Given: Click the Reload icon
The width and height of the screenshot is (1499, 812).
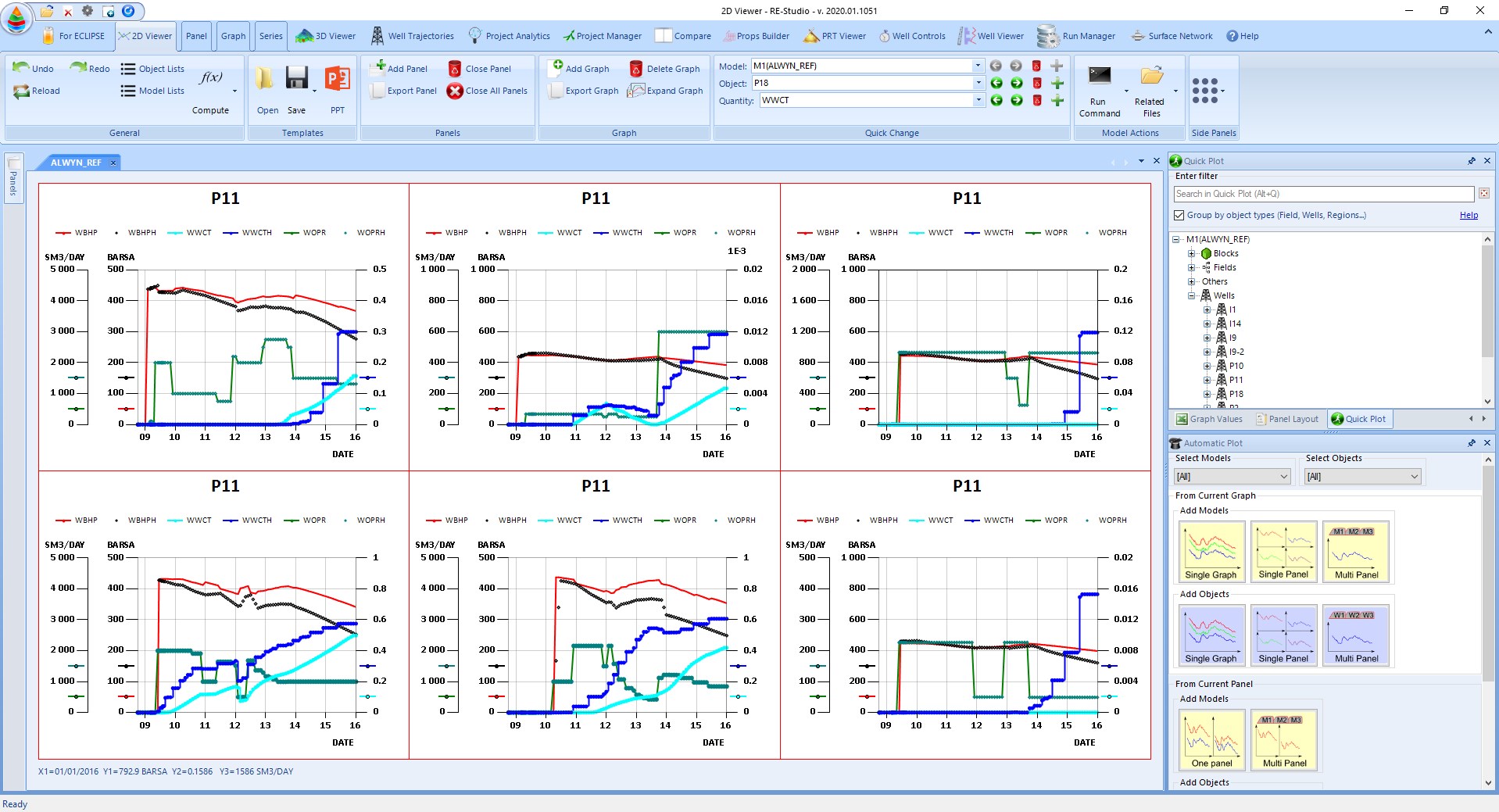Looking at the screenshot, I should click(21, 91).
